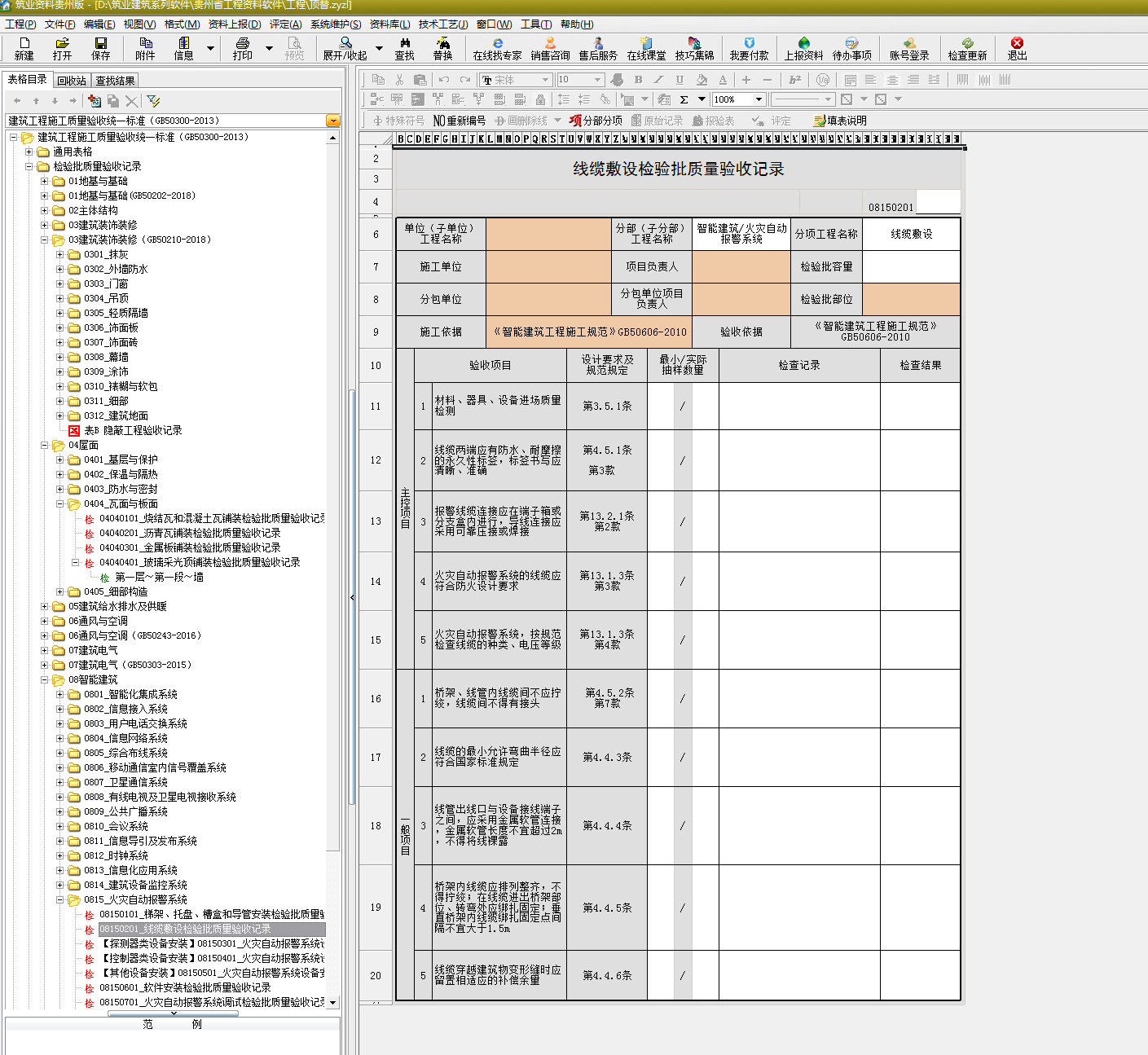Click row 11 inspection record cell
Viewport: 1148px width, 1055px height.
[x=799, y=406]
